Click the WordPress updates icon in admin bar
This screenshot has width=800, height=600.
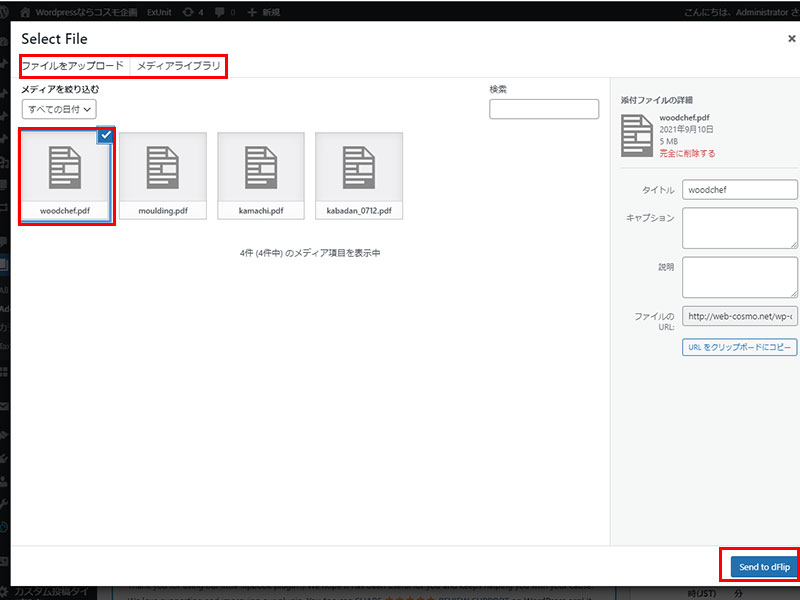[x=187, y=12]
